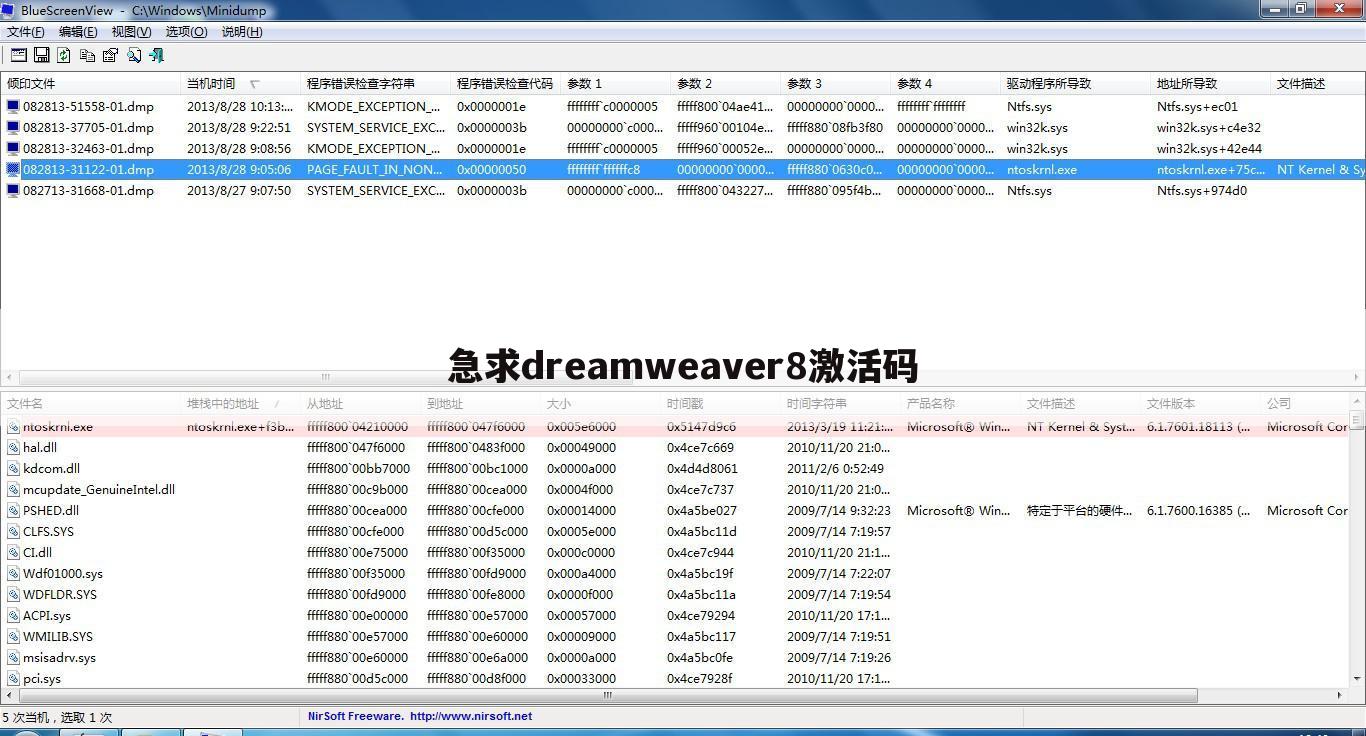
Task: Click the Exit door toolbar icon
Action: point(156,55)
